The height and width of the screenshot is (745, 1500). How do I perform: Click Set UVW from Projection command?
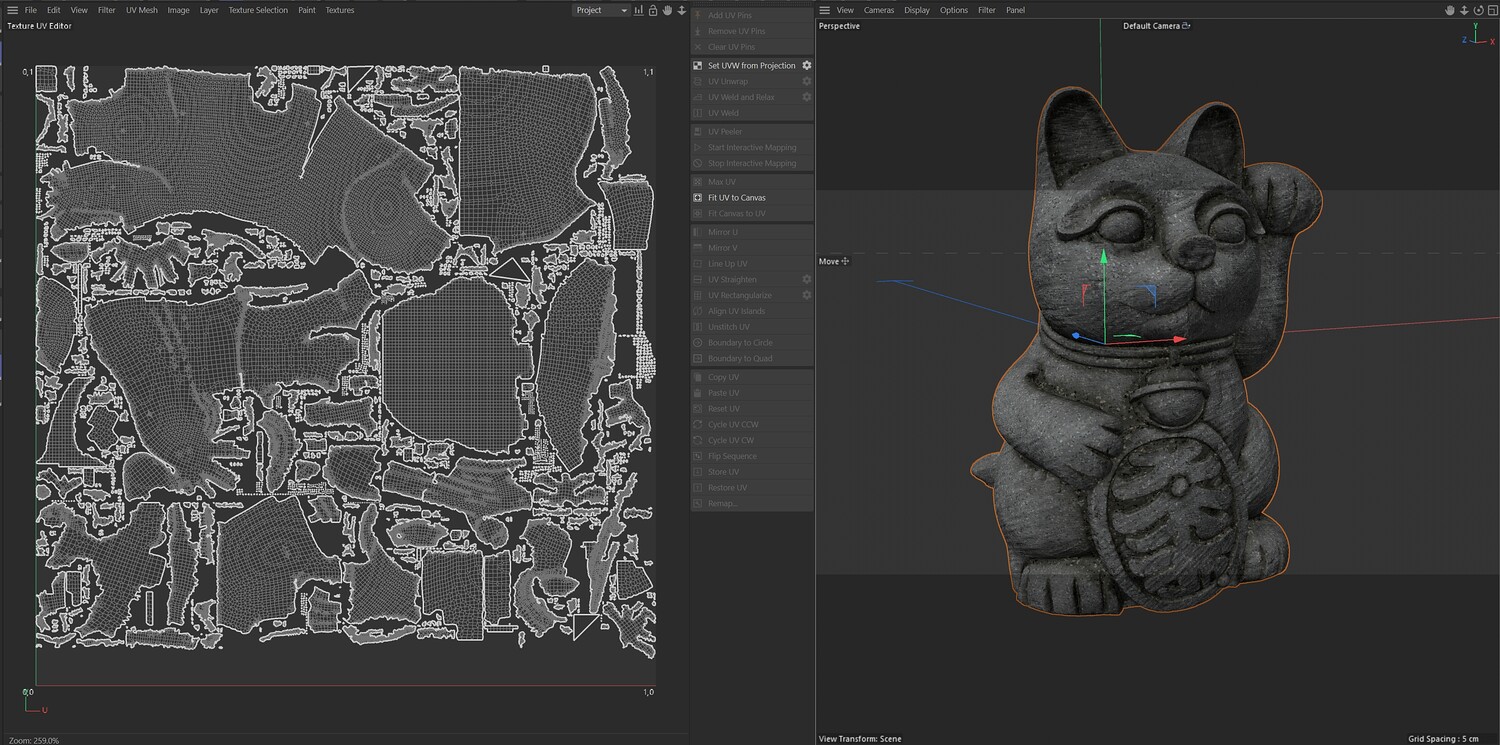(752, 65)
